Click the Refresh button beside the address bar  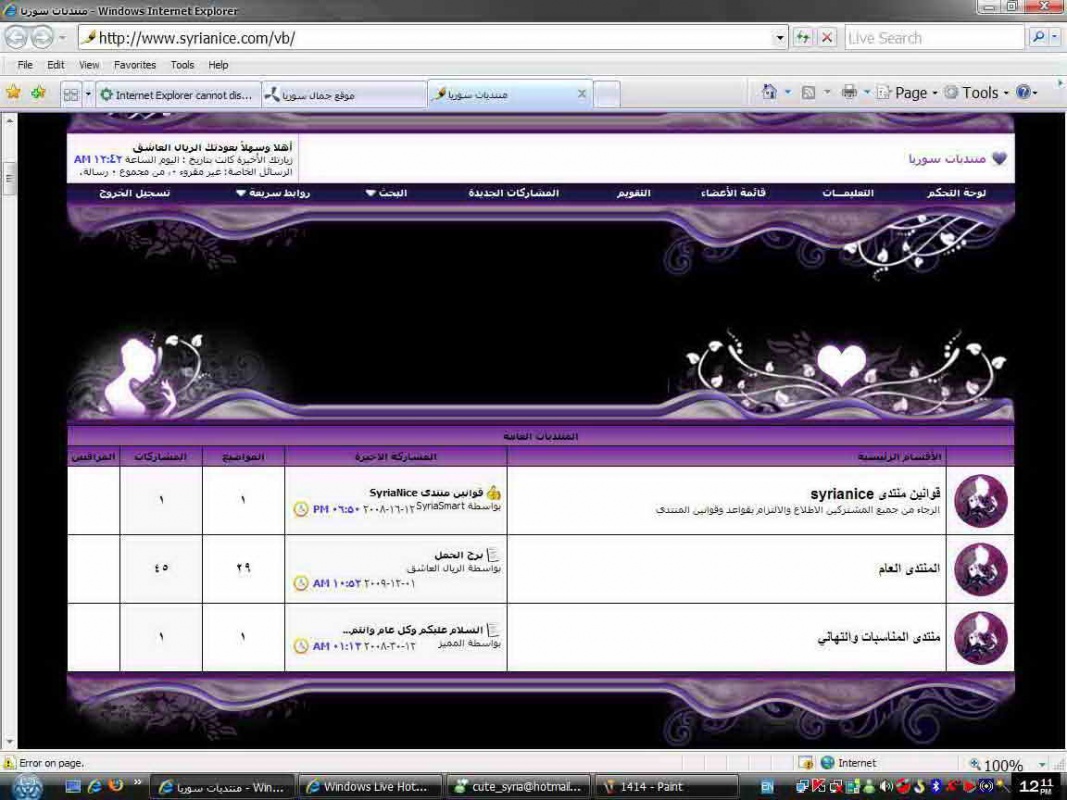803,38
